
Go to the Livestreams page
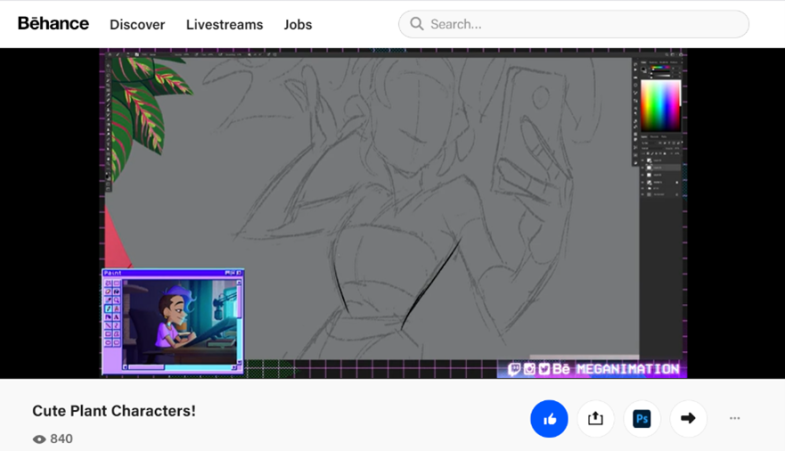coord(224,24)
